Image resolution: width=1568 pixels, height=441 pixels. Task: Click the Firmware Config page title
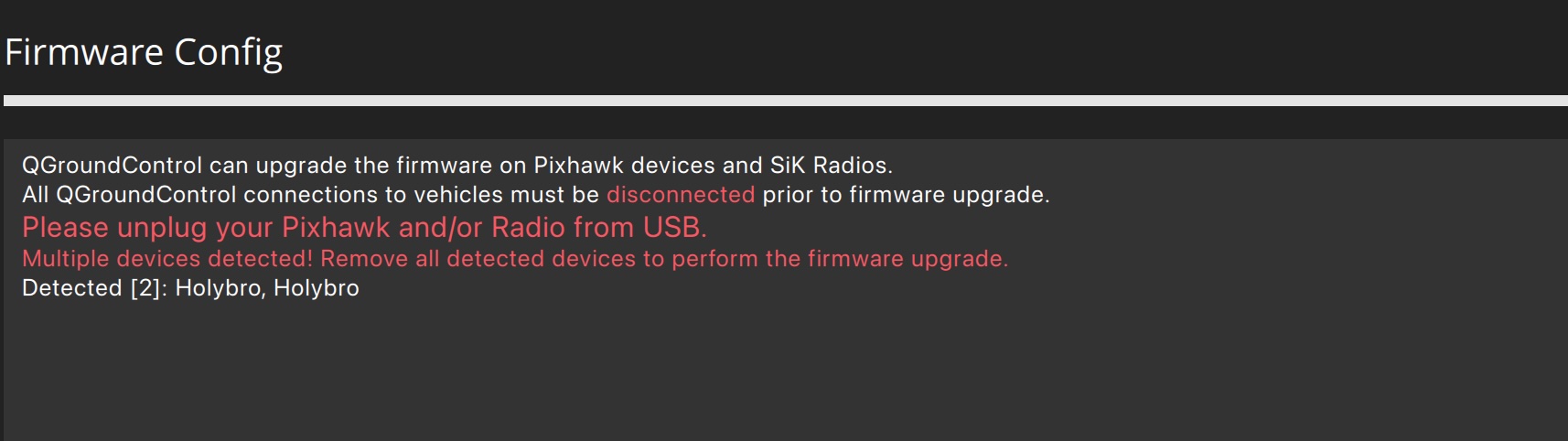(144, 52)
